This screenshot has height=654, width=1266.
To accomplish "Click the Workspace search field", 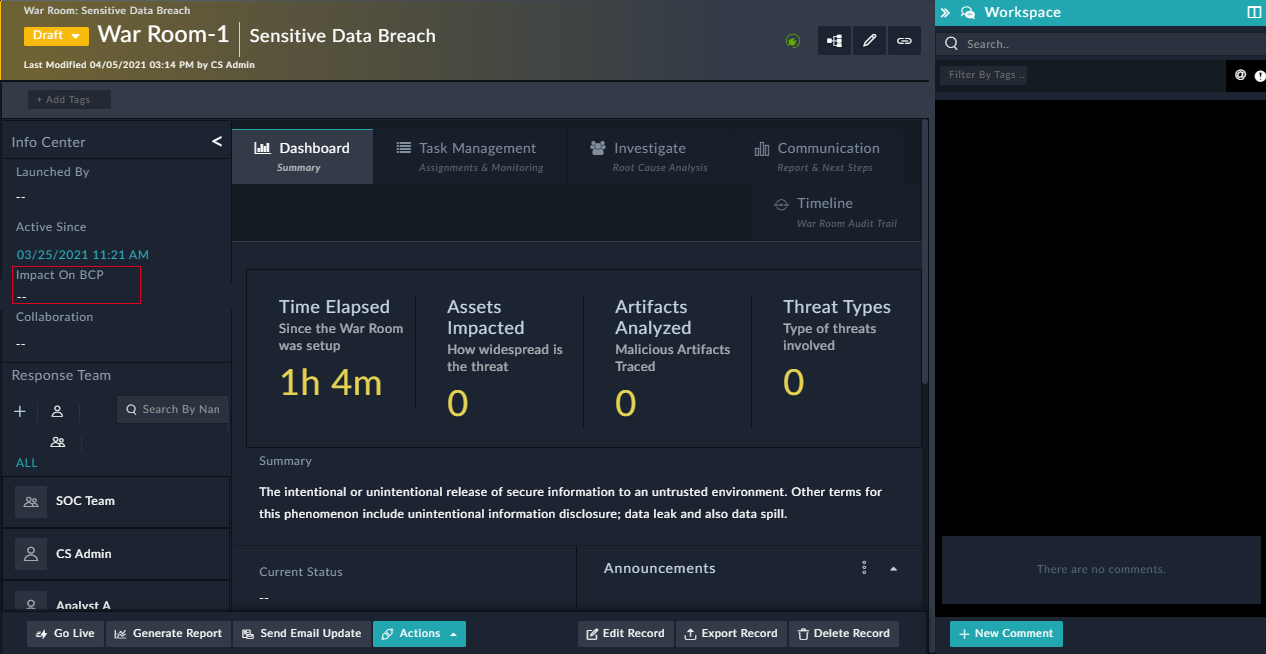I will pyautogui.click(x=1100, y=44).
